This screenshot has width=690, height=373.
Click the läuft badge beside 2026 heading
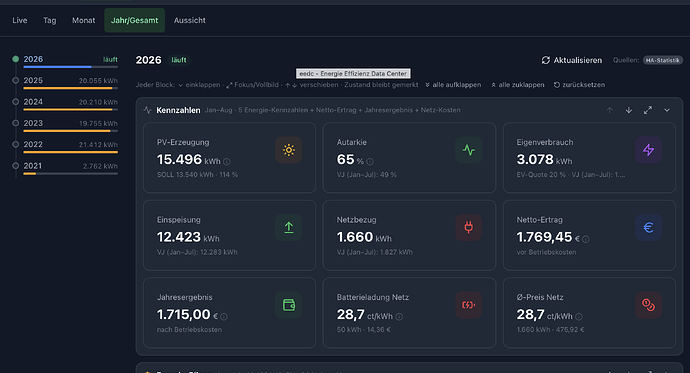click(x=179, y=60)
